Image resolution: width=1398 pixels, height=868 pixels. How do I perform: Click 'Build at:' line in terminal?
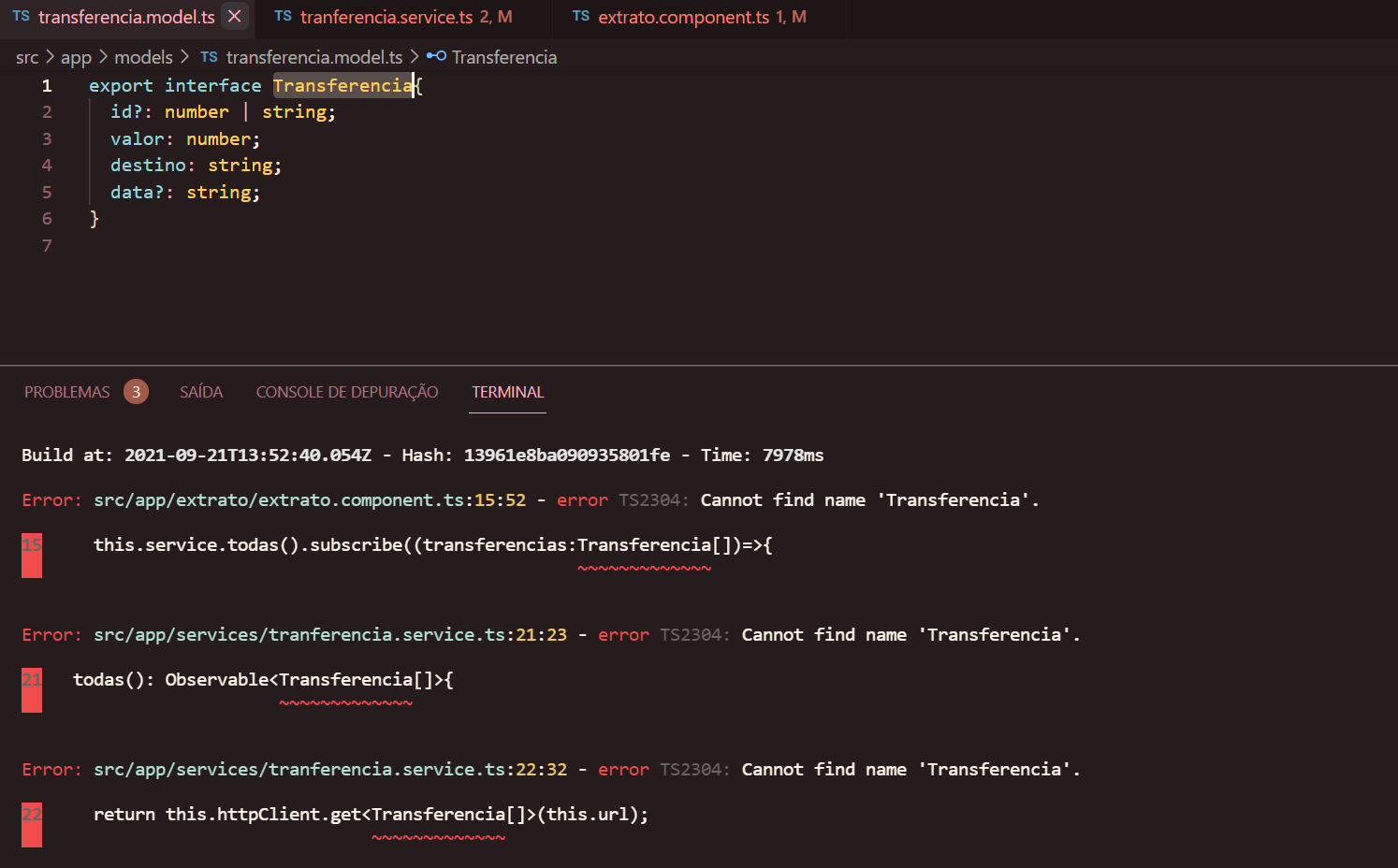point(422,456)
